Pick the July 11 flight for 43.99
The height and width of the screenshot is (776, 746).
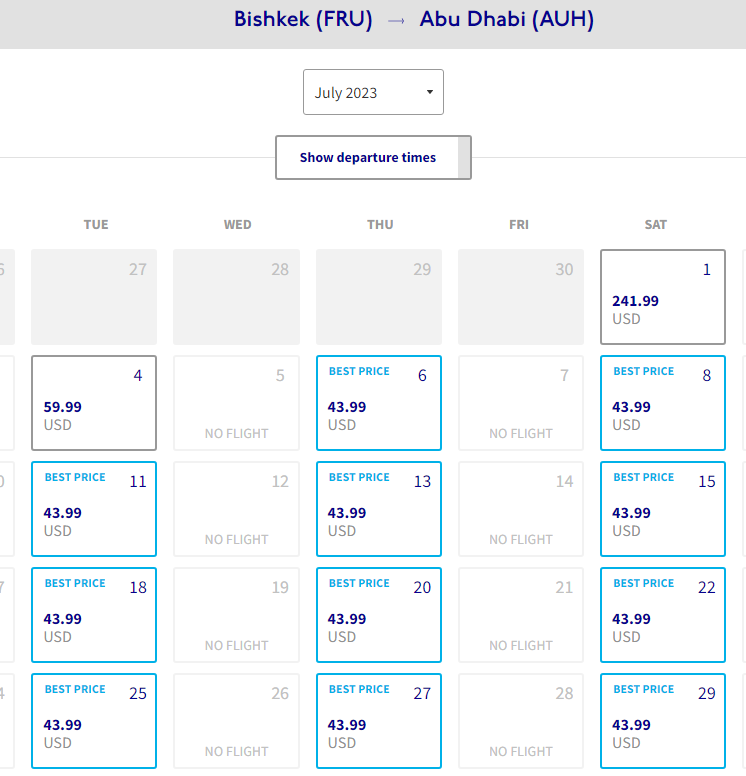[94, 509]
